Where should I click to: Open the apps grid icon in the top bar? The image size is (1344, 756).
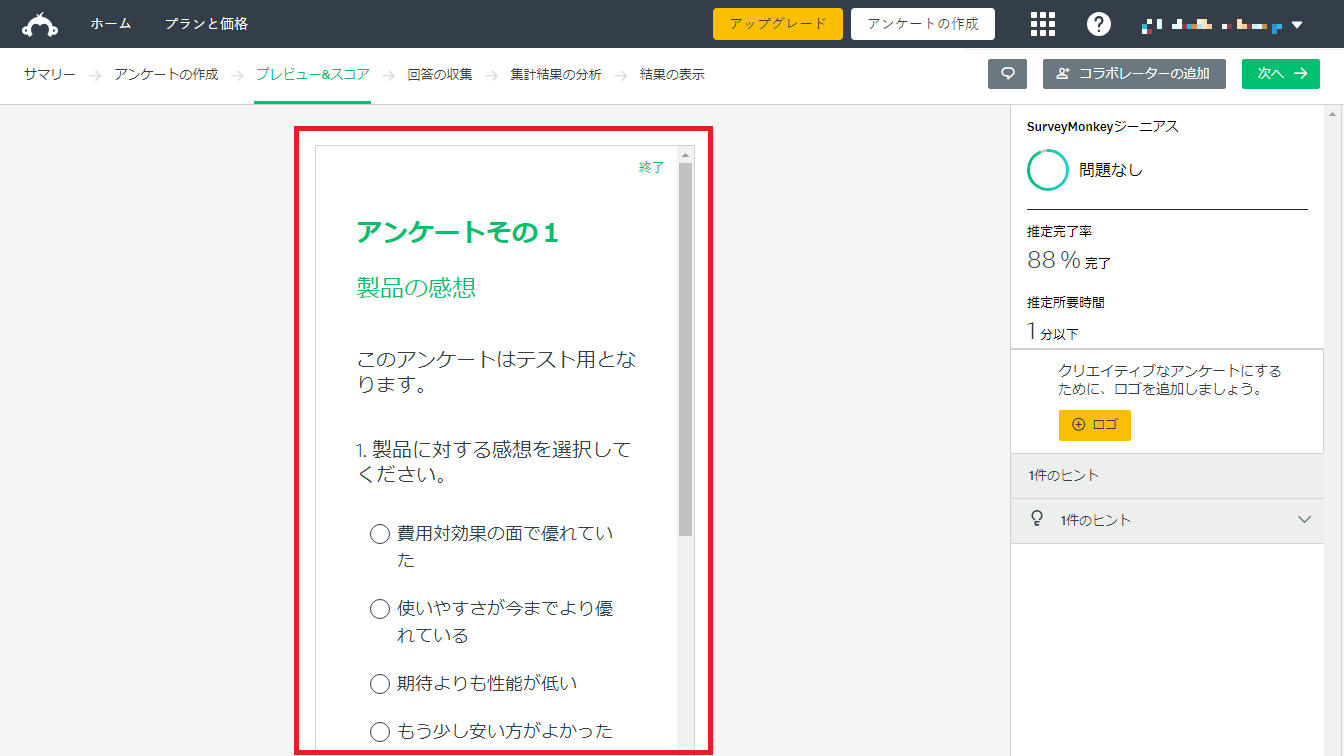coord(1043,24)
